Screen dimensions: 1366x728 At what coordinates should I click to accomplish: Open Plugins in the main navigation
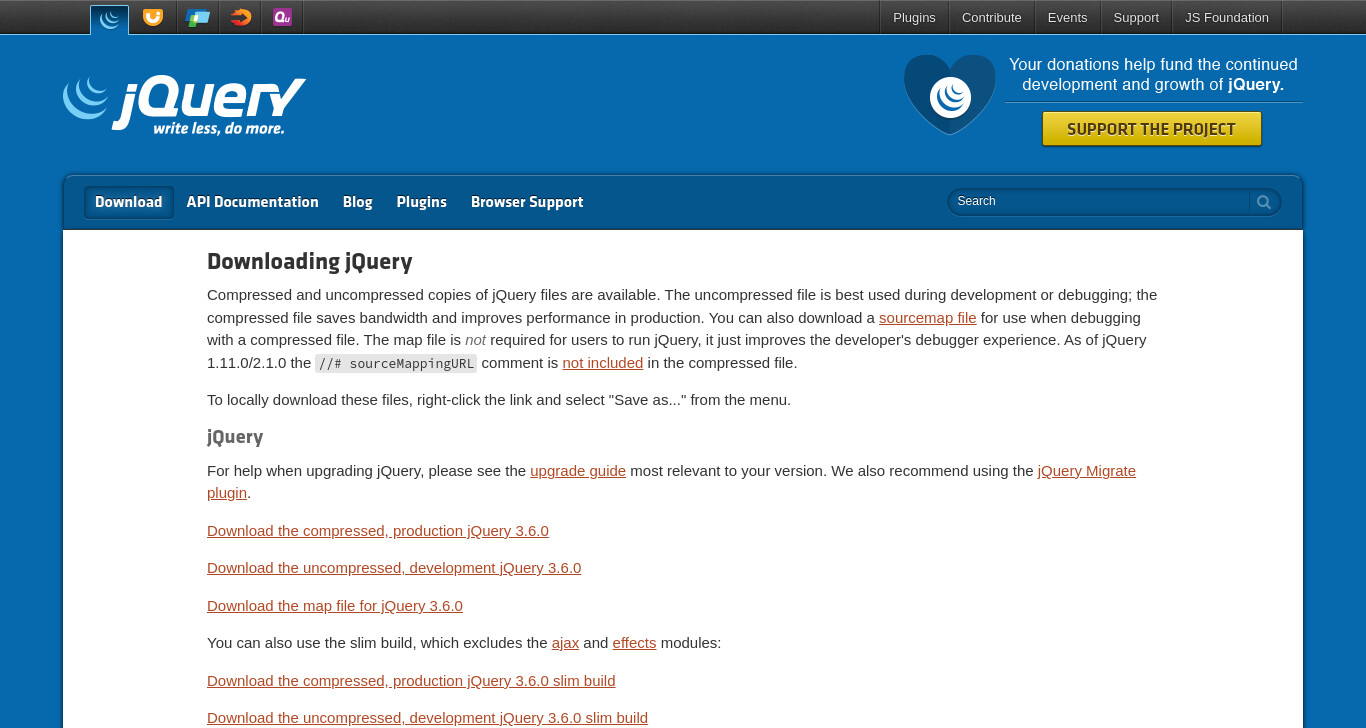coord(422,202)
